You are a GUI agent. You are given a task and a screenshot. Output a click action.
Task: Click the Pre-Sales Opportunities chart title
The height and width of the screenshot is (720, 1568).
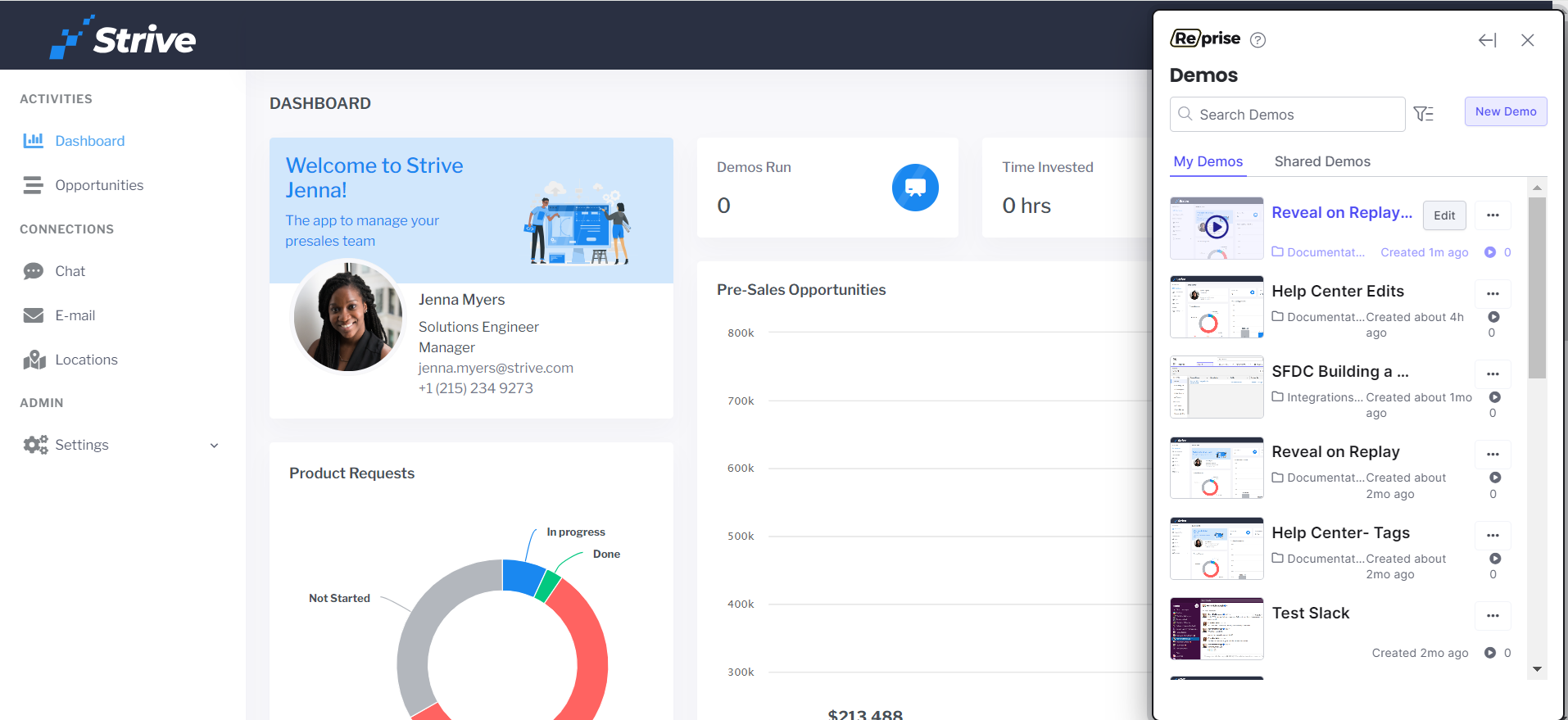pyautogui.click(x=801, y=290)
